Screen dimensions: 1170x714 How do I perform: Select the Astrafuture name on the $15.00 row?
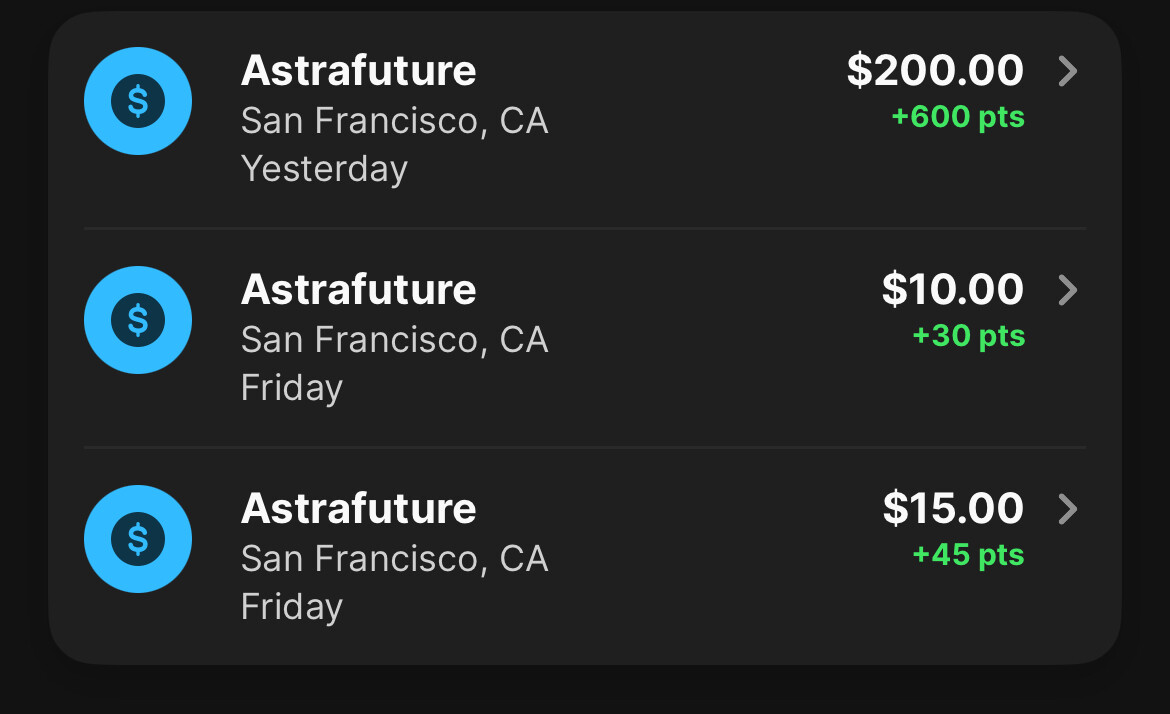click(358, 509)
